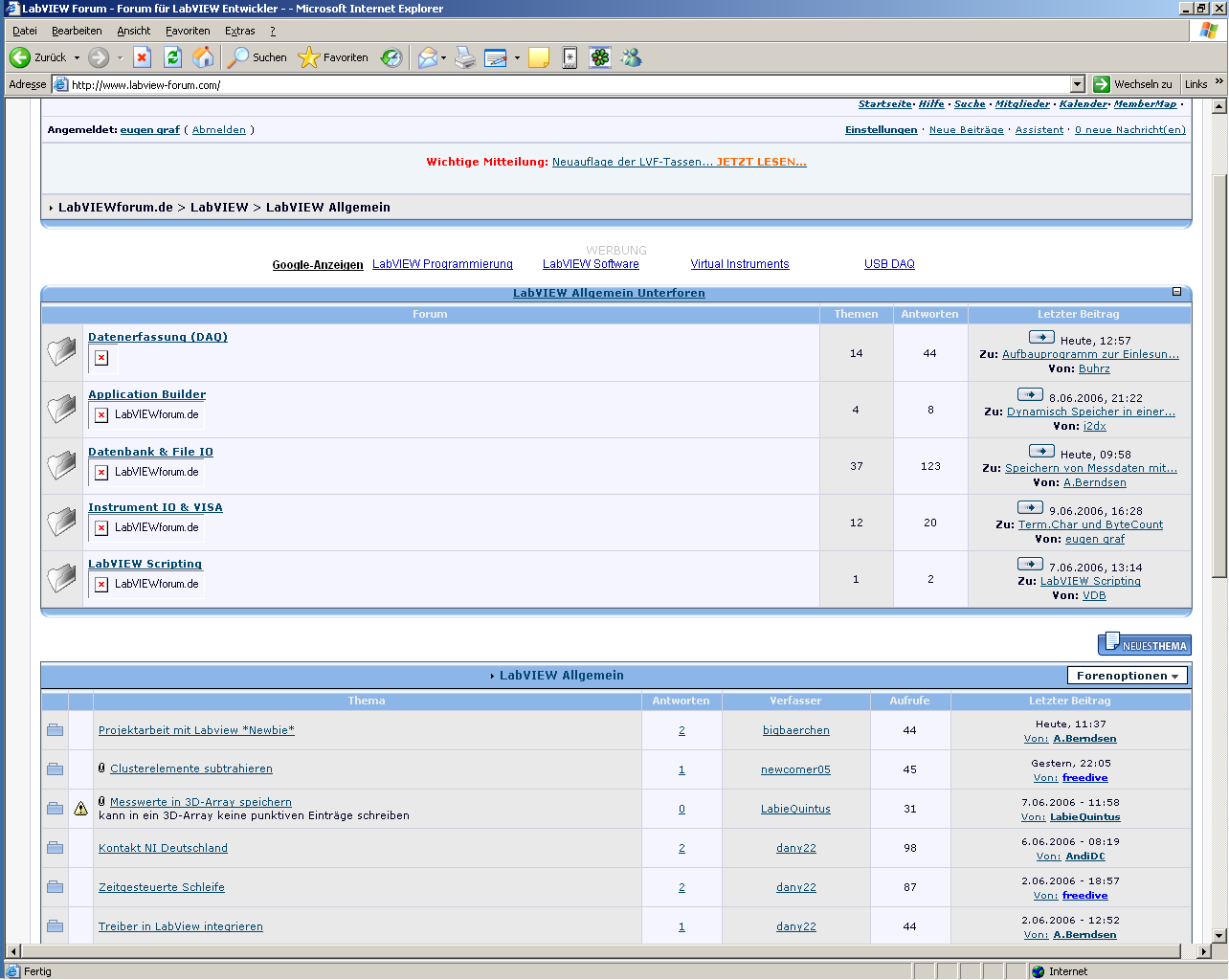Open the Extras menu
The image size is (1229, 980).
239,31
